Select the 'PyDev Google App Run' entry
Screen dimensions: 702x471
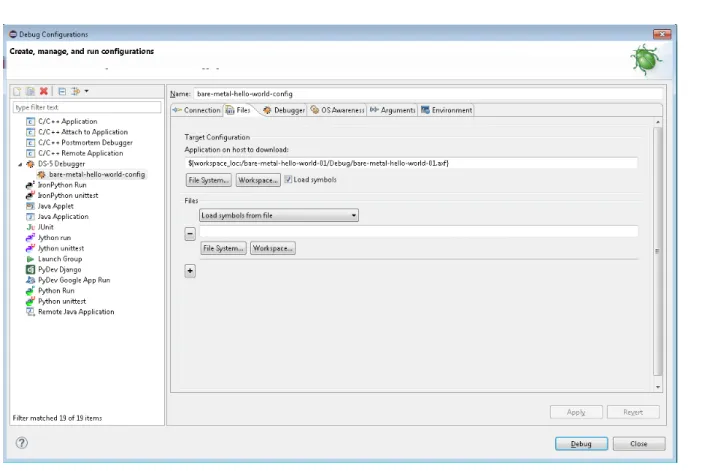pyautogui.click(x=74, y=280)
